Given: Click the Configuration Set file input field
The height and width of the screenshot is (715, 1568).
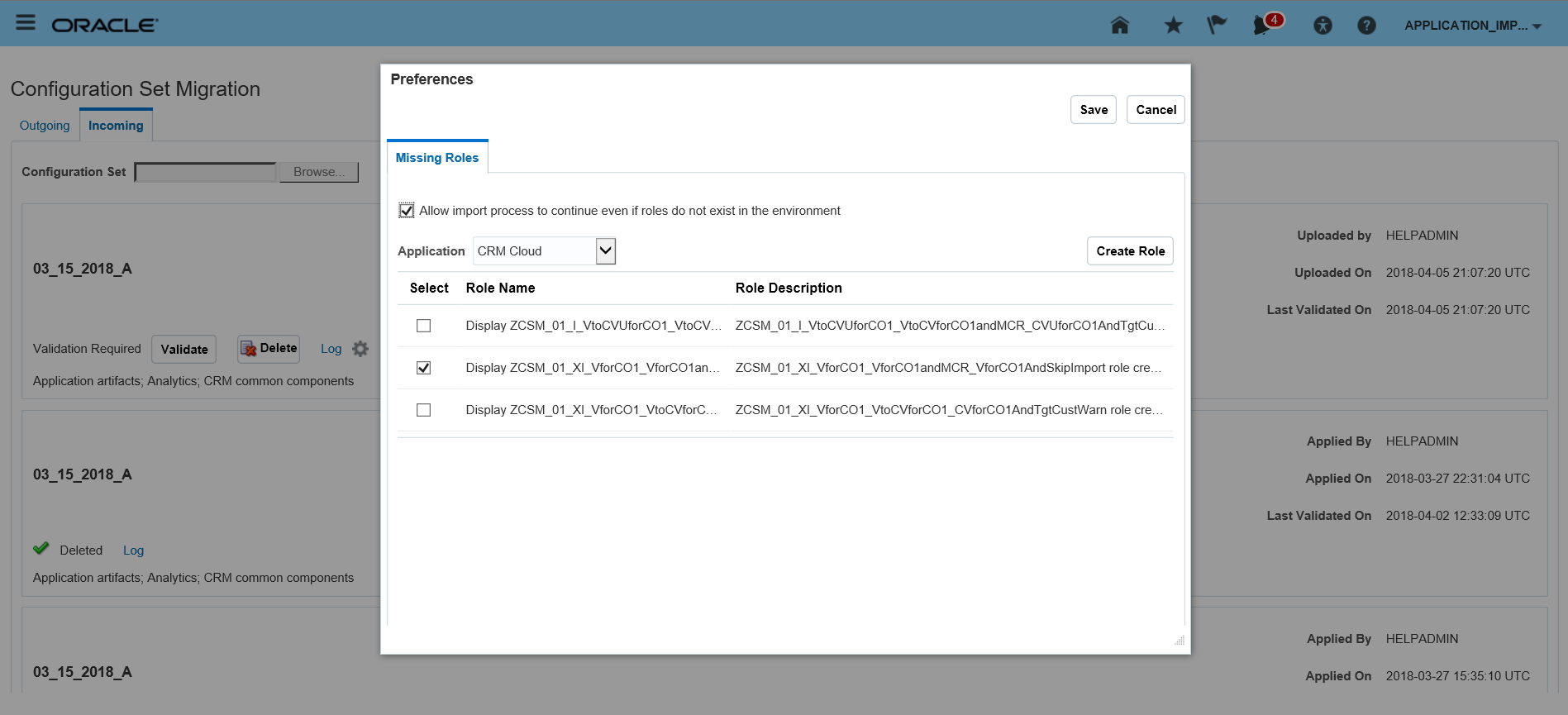Looking at the screenshot, I should pyautogui.click(x=206, y=172).
